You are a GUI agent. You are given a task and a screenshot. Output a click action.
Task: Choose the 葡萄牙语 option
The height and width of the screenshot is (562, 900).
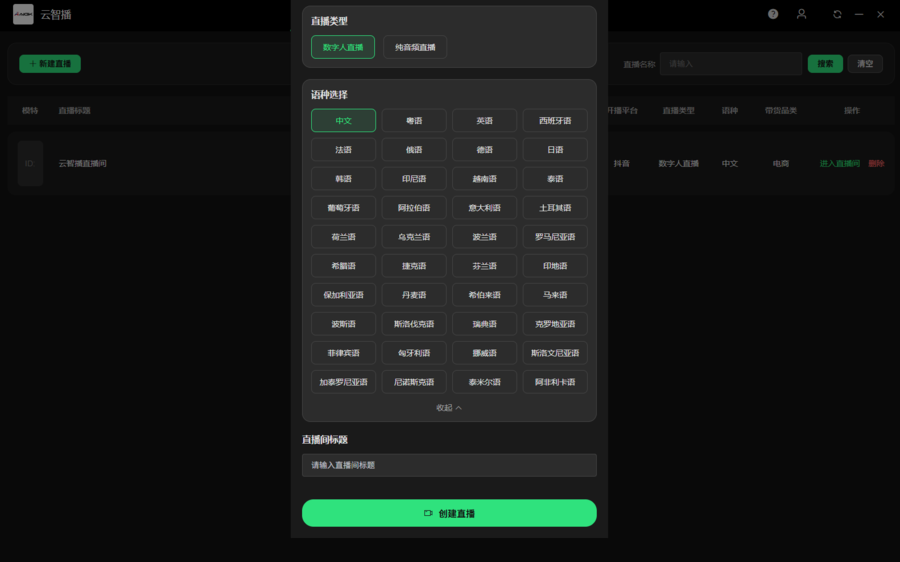click(343, 208)
